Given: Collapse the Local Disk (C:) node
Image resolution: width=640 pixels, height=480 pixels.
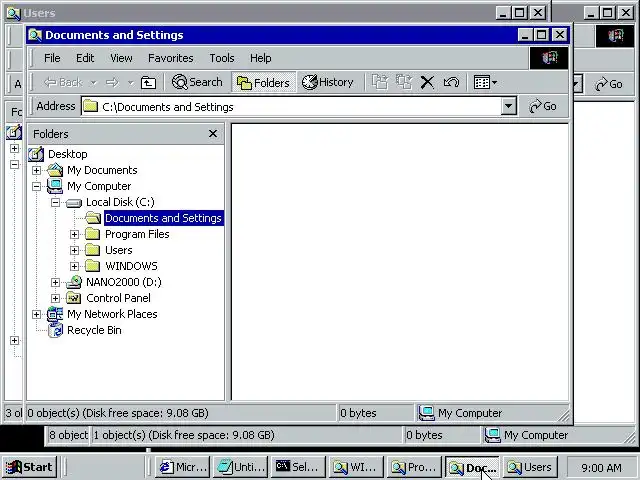Looking at the screenshot, I should coord(55,202).
